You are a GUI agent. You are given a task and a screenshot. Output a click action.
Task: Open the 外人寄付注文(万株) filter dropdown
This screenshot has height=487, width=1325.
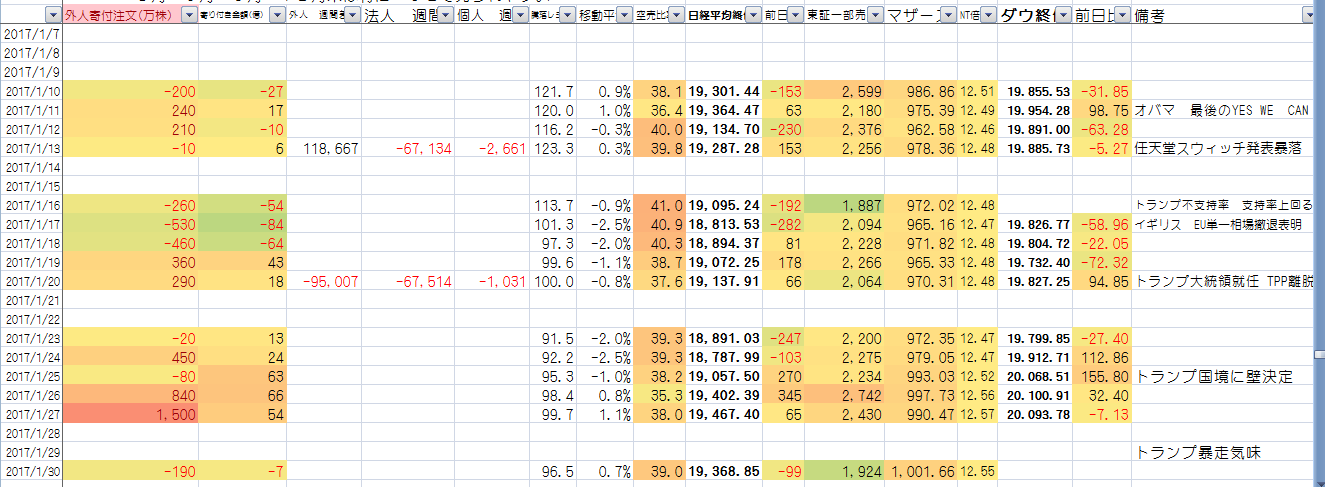tap(188, 16)
